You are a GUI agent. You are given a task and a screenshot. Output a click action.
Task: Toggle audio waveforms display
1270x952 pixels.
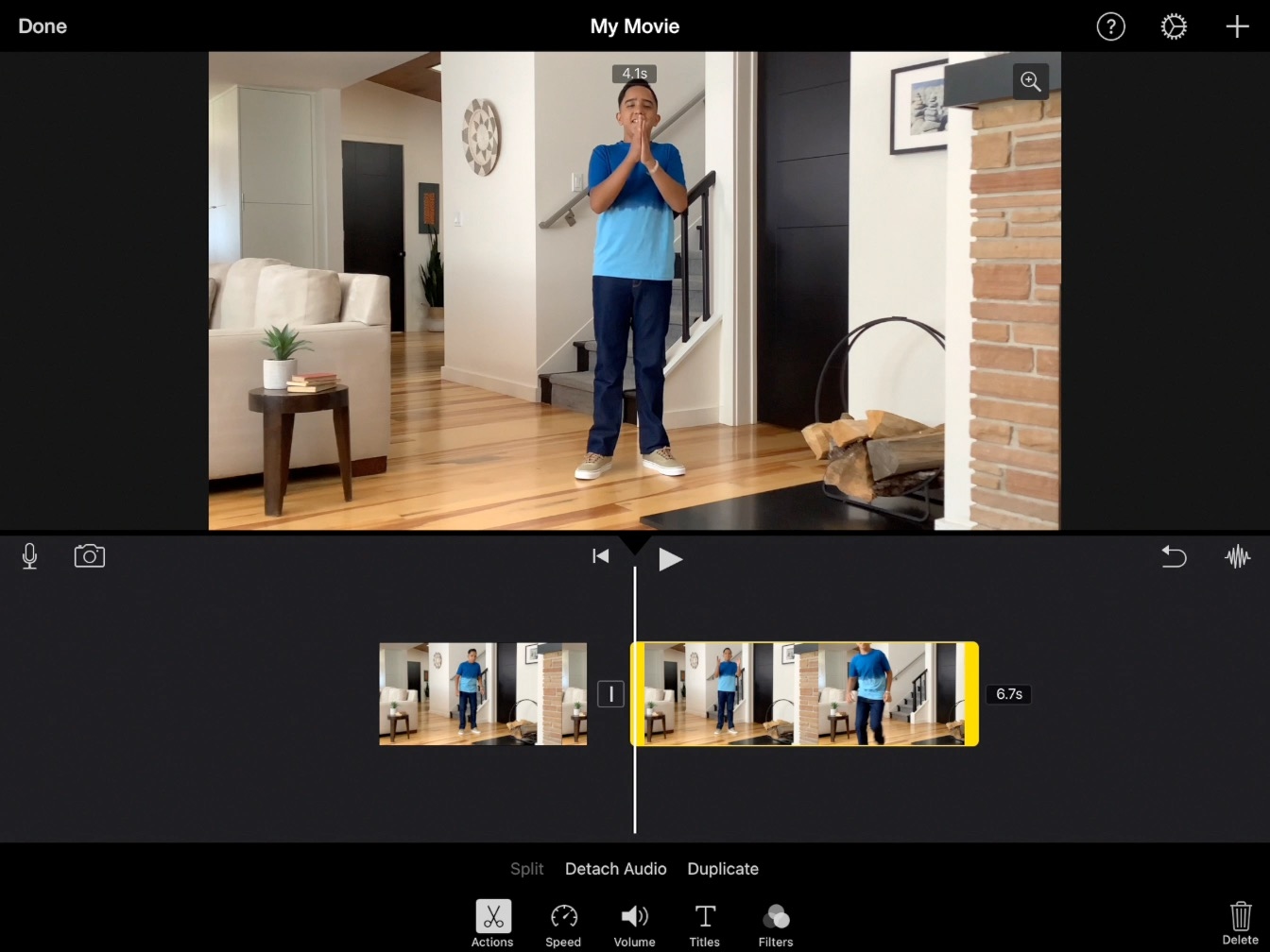[x=1237, y=556]
